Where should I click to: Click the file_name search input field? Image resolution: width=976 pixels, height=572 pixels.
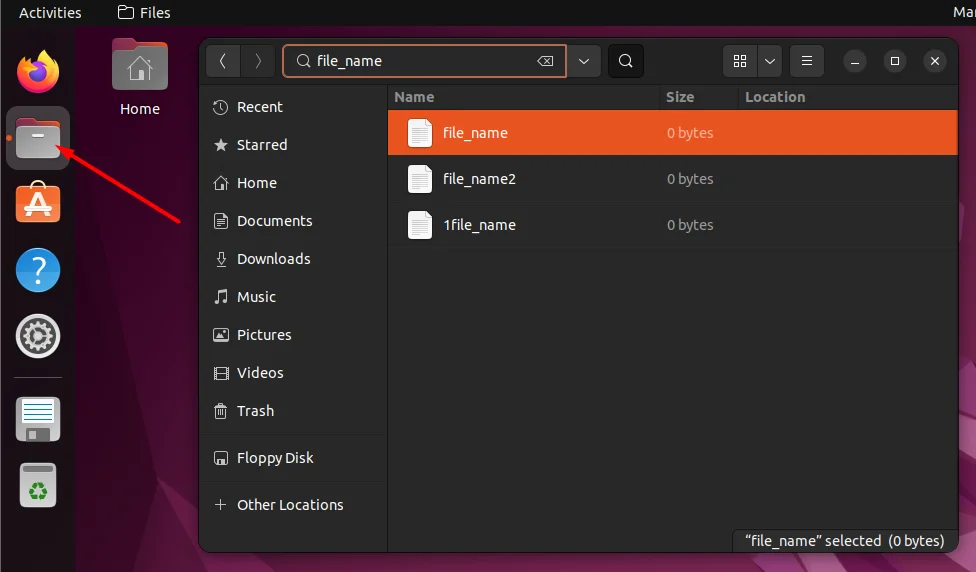(x=425, y=61)
